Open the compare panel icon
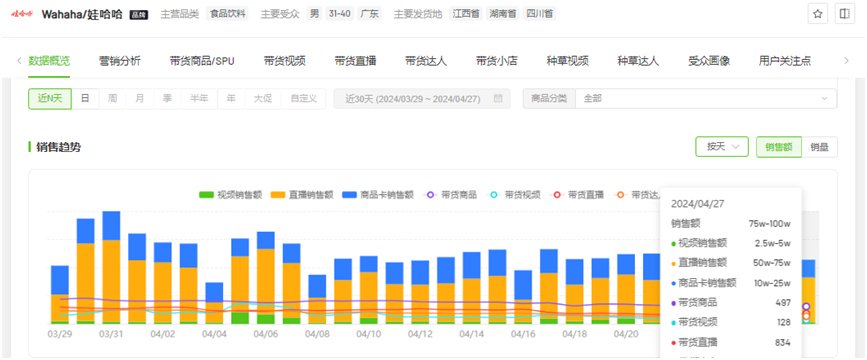Screen dimensions: 867x360 [844, 14]
